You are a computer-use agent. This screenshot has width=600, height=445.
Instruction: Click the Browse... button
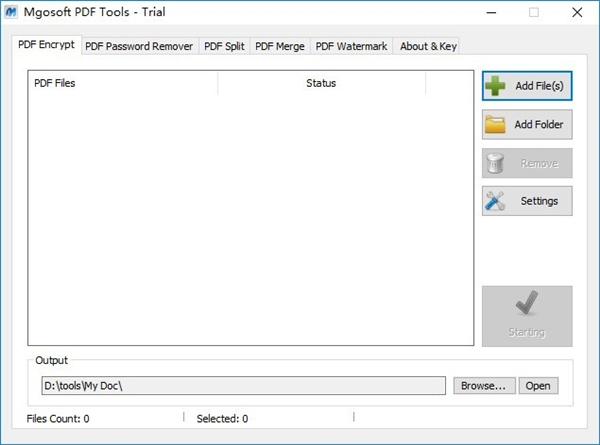(484, 386)
